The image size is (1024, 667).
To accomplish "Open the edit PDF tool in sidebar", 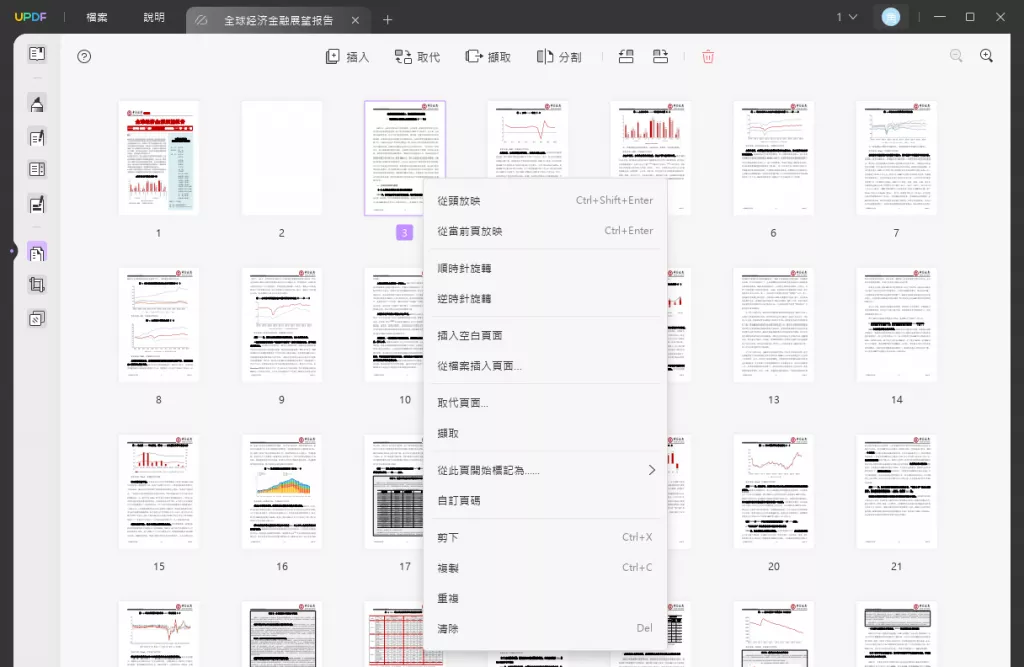I will point(37,137).
